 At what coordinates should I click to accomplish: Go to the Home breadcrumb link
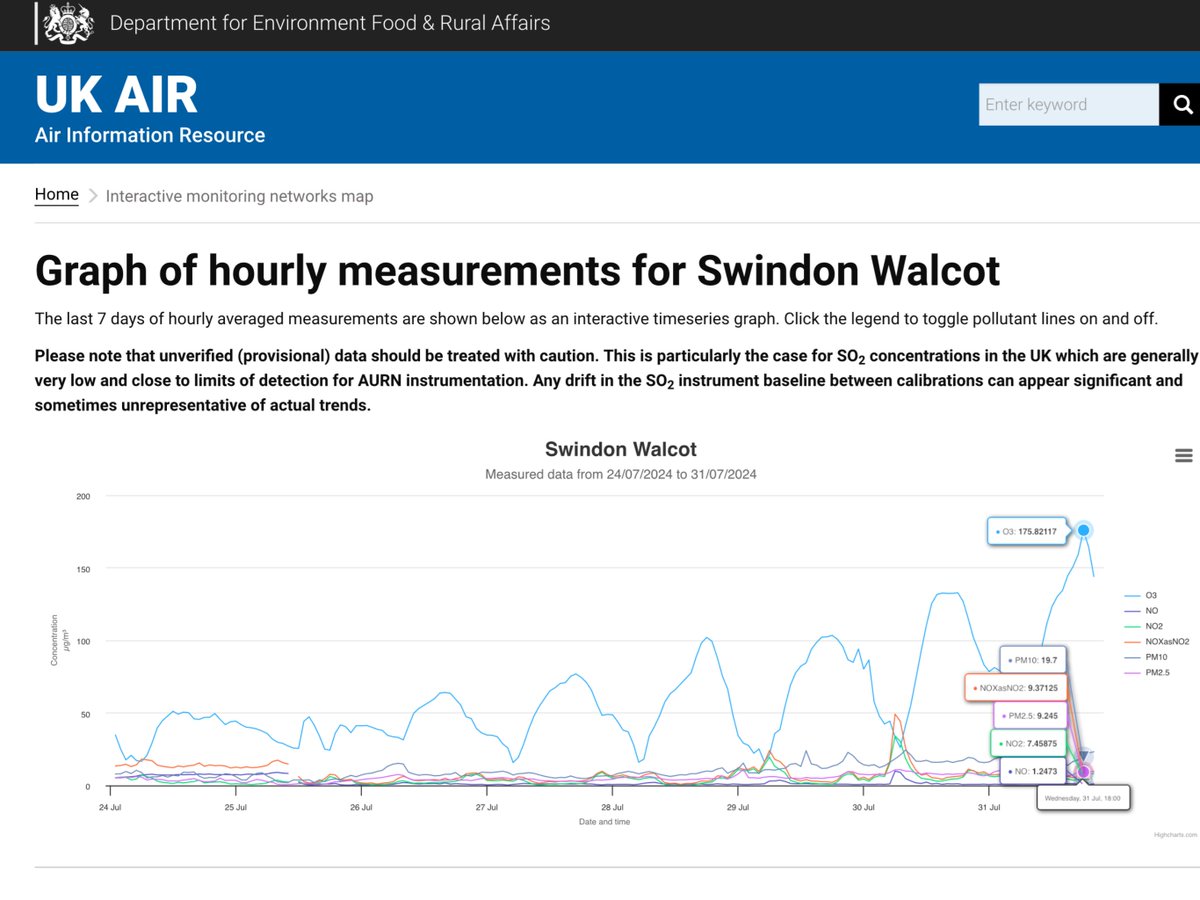[x=57, y=194]
